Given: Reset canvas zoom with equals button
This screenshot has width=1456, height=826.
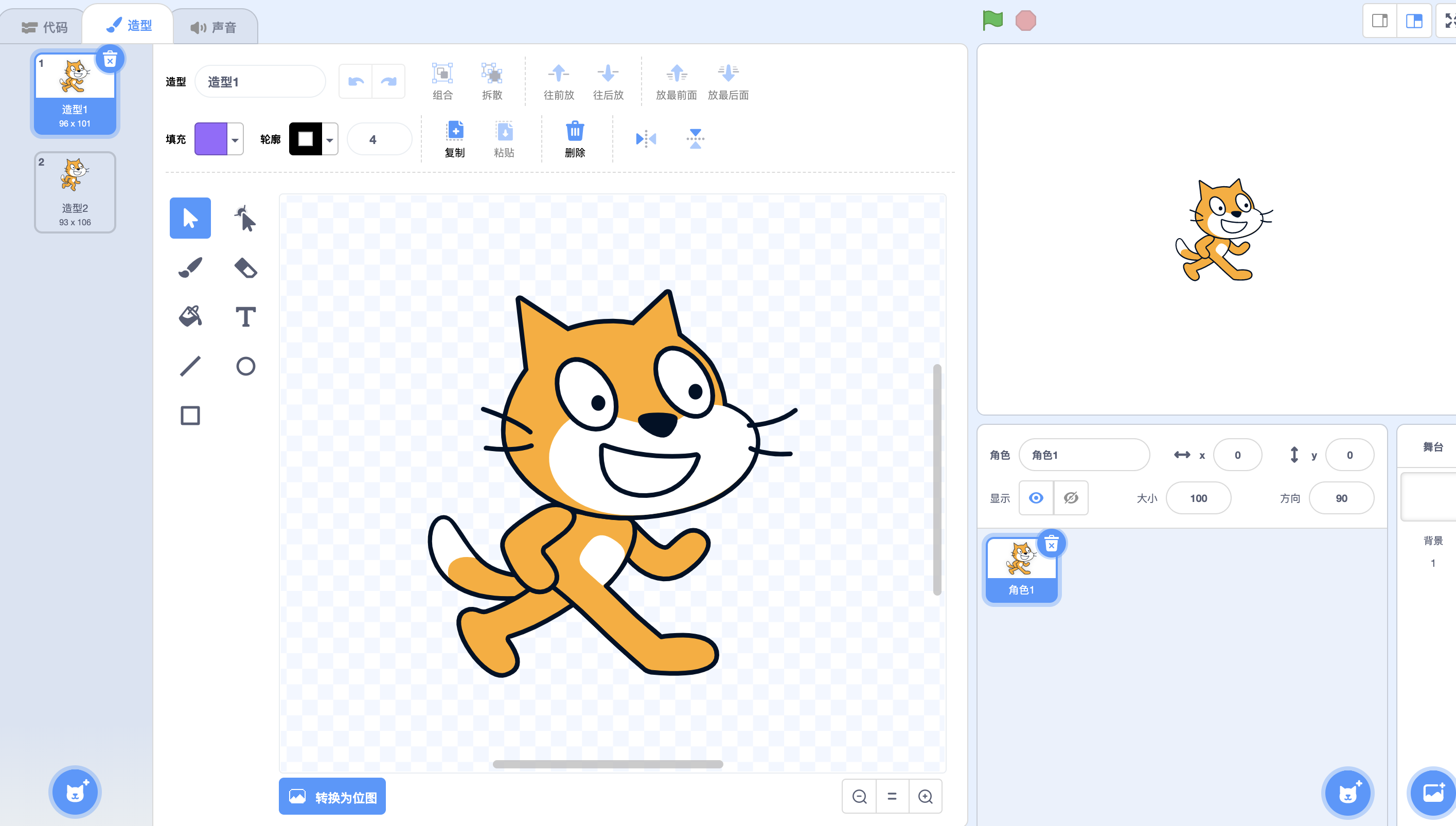Looking at the screenshot, I should pyautogui.click(x=893, y=797).
